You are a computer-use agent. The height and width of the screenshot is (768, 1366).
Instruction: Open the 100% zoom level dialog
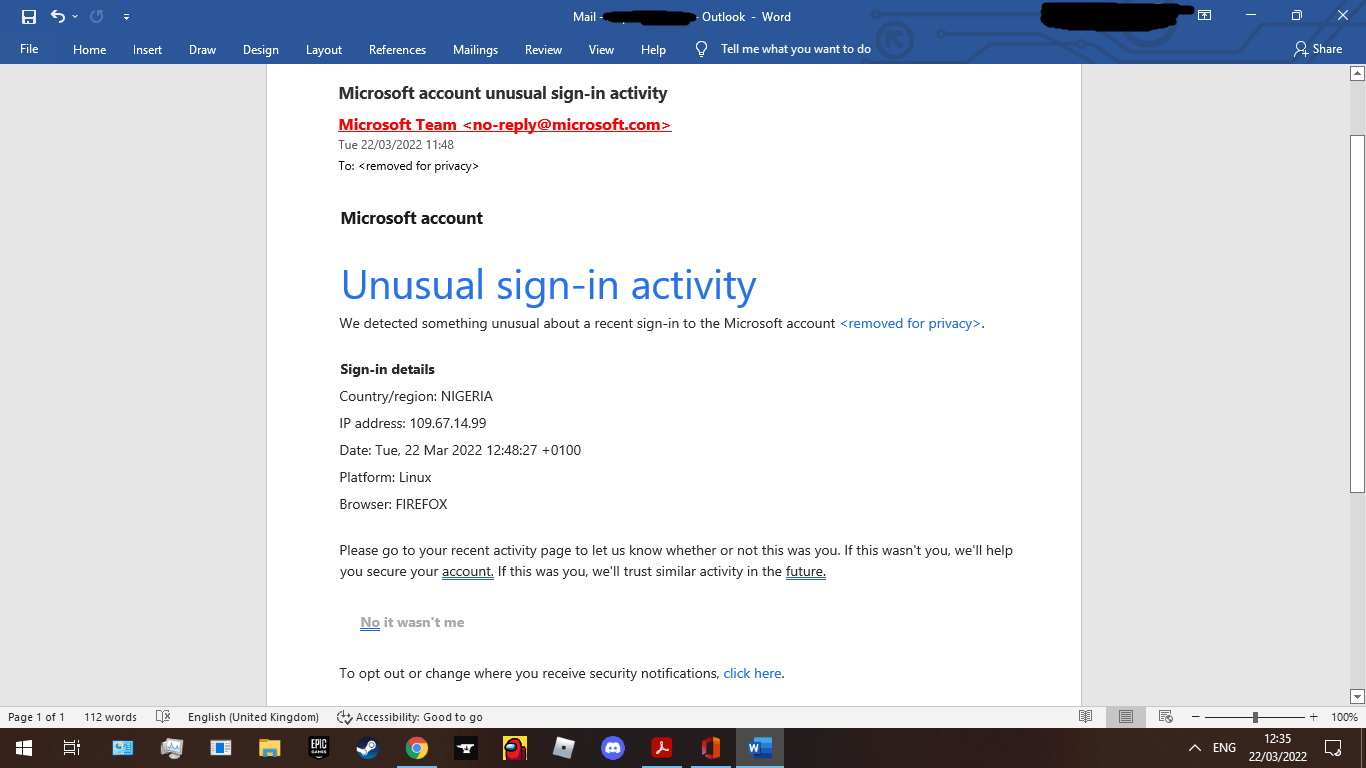coord(1344,717)
